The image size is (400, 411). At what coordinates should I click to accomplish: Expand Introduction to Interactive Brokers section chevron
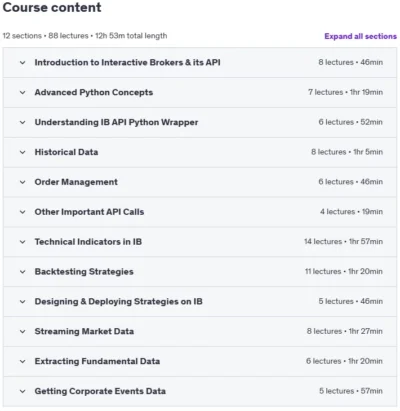point(22,62)
